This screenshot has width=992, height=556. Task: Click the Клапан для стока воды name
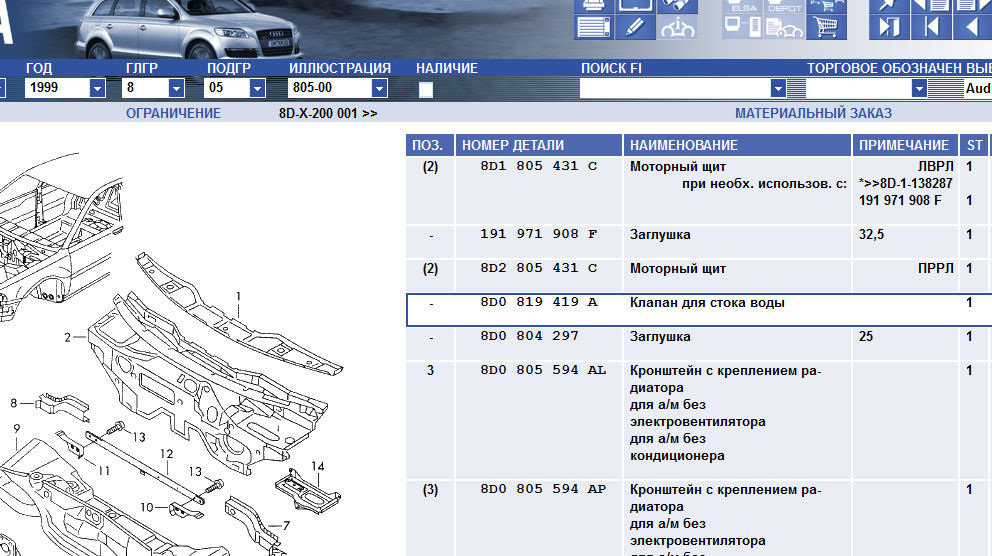[x=707, y=302]
